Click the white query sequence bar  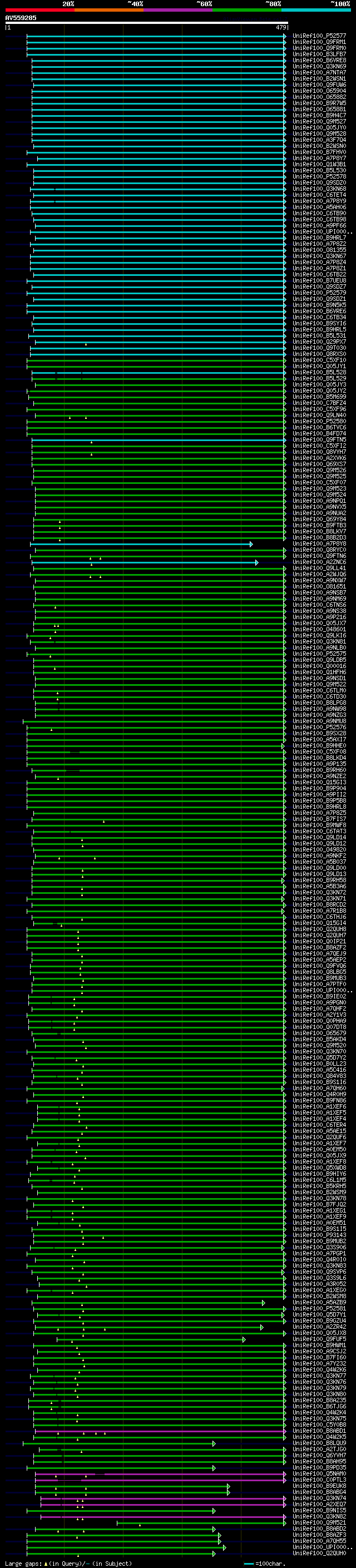(x=147, y=22)
